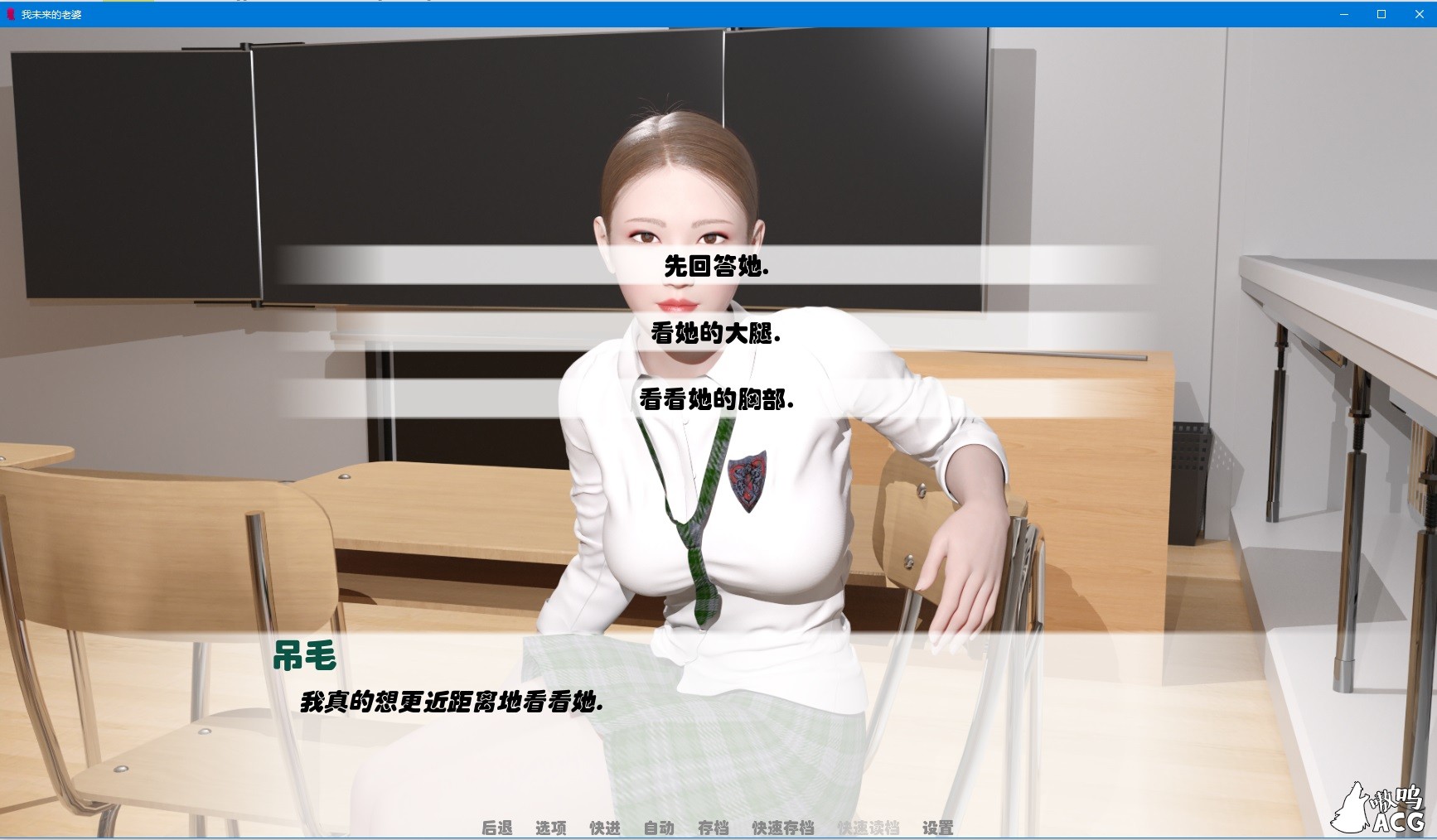The height and width of the screenshot is (840, 1437).
Task: Minimize the 我未来的老婆 window
Action: pyautogui.click(x=1343, y=14)
